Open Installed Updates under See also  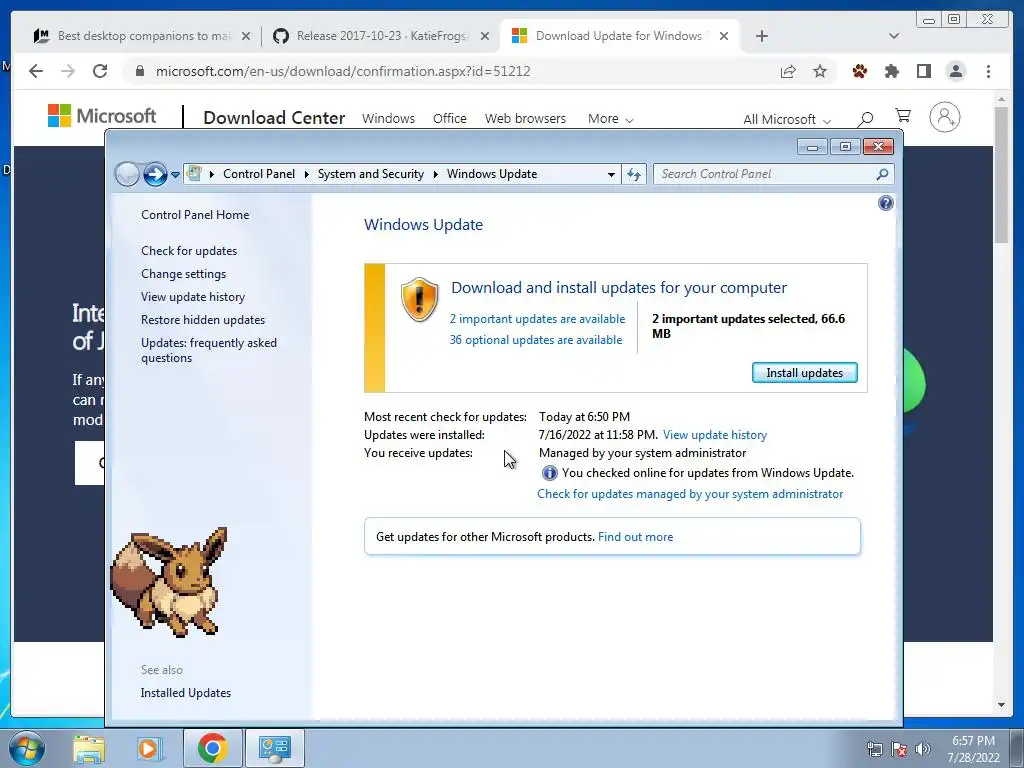point(185,693)
